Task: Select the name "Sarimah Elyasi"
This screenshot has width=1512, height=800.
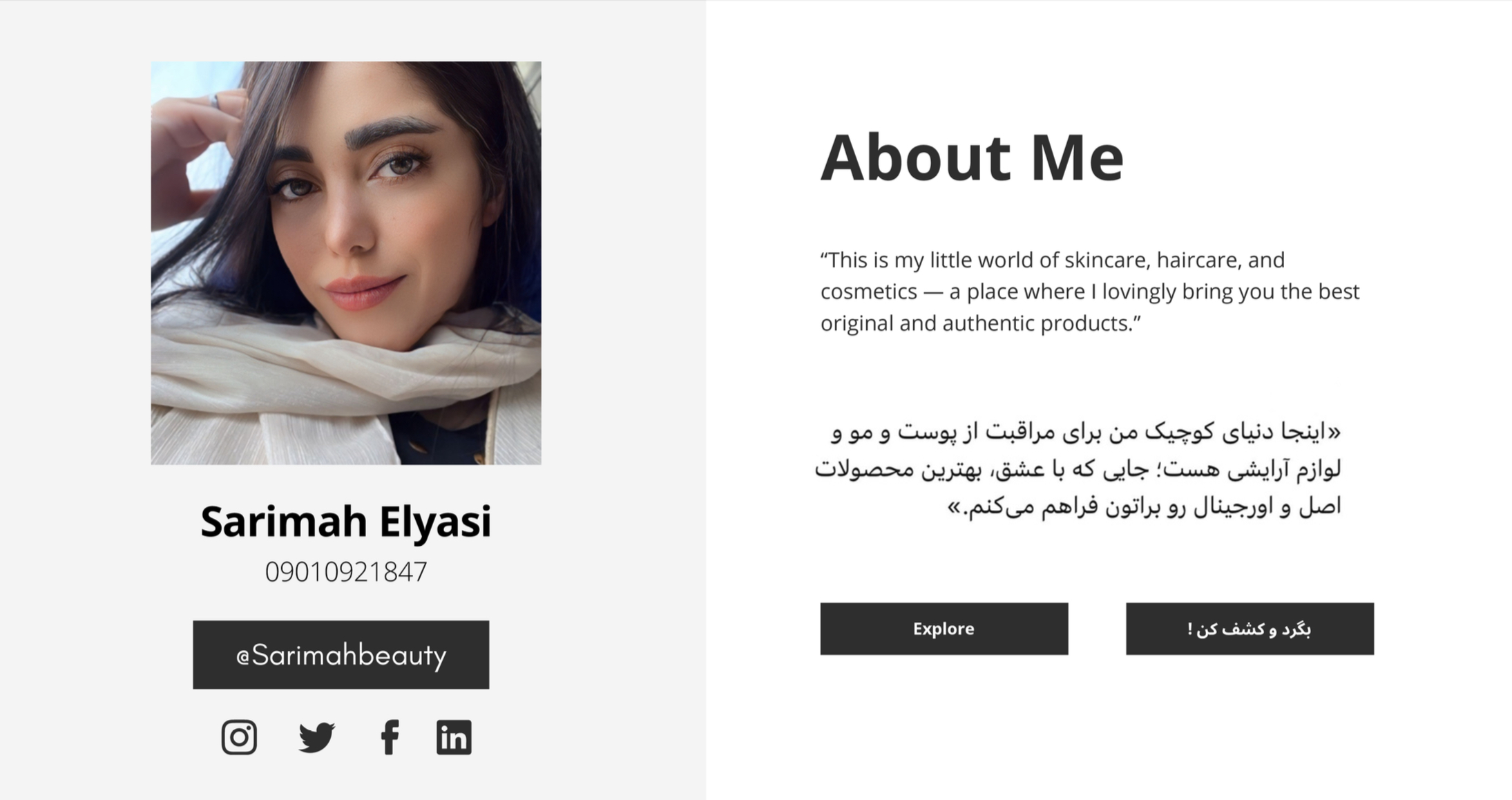Action: tap(345, 521)
